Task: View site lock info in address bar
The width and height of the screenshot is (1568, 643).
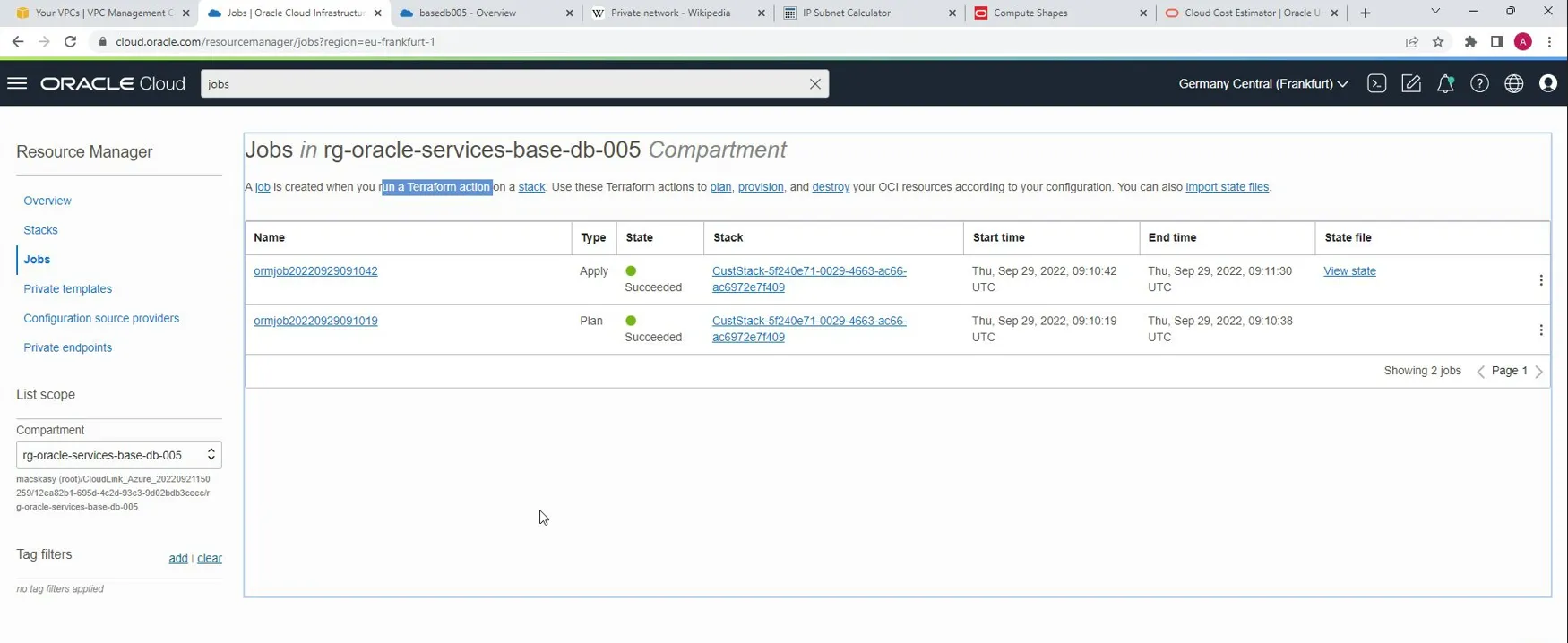Action: tap(103, 42)
